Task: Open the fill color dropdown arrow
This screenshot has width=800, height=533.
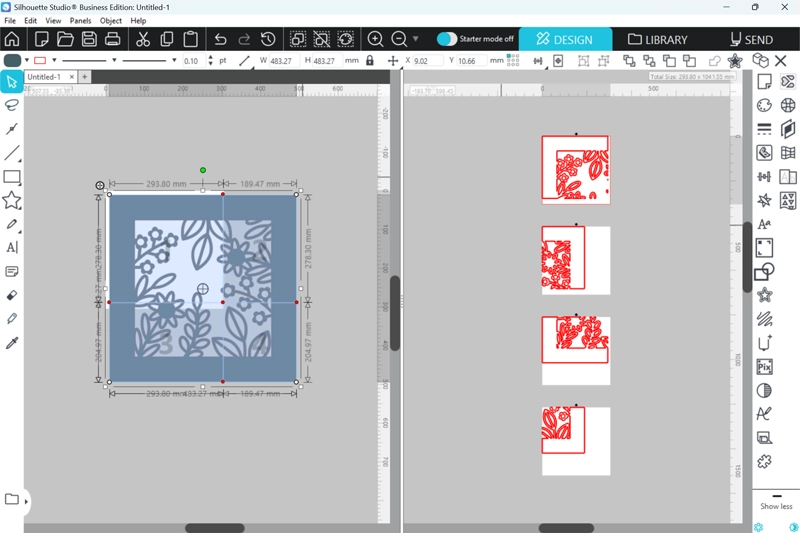Action: point(27,61)
